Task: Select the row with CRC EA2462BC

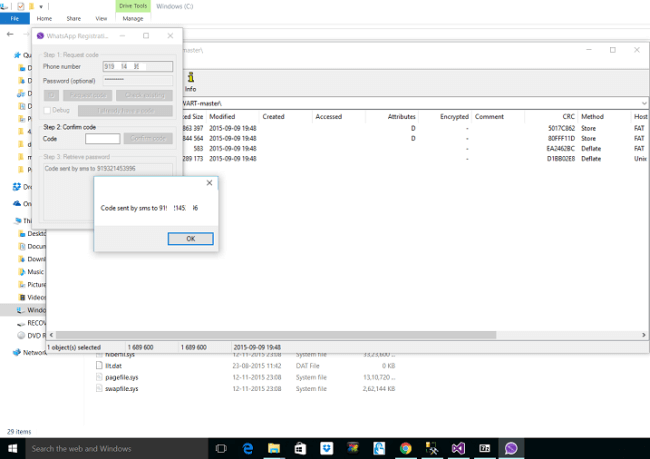Action: click(x=415, y=148)
